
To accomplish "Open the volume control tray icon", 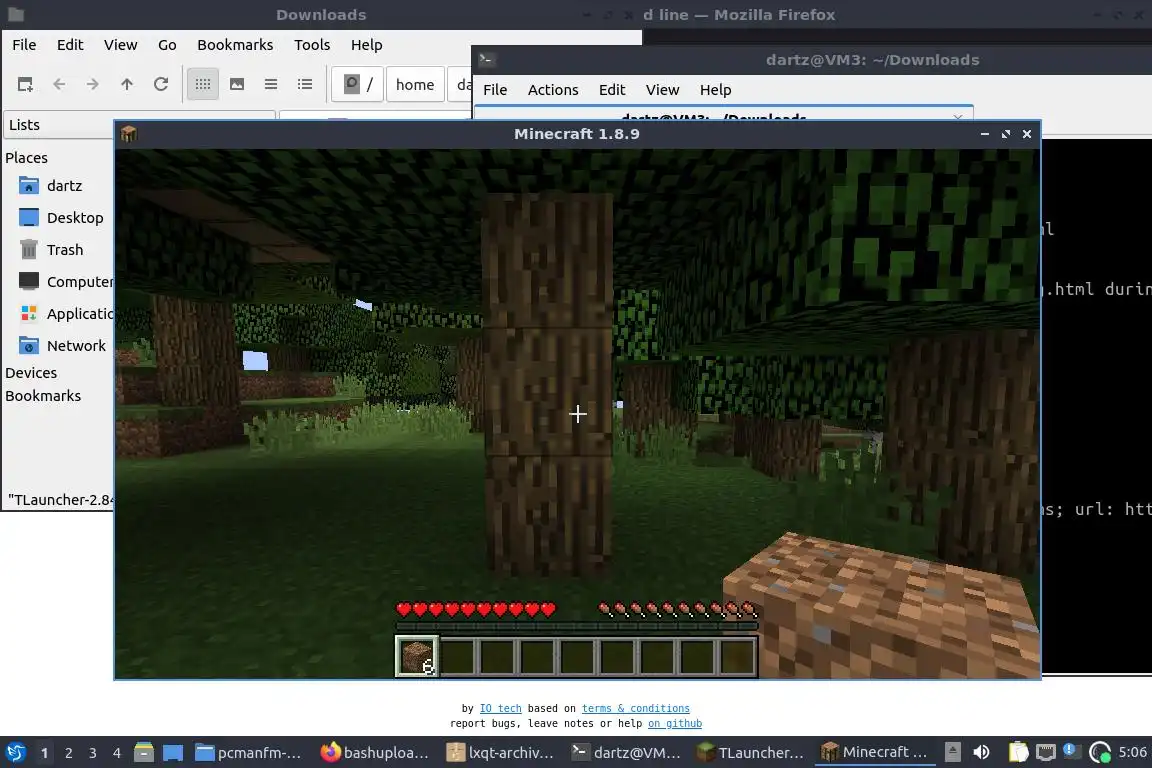I will (981, 753).
